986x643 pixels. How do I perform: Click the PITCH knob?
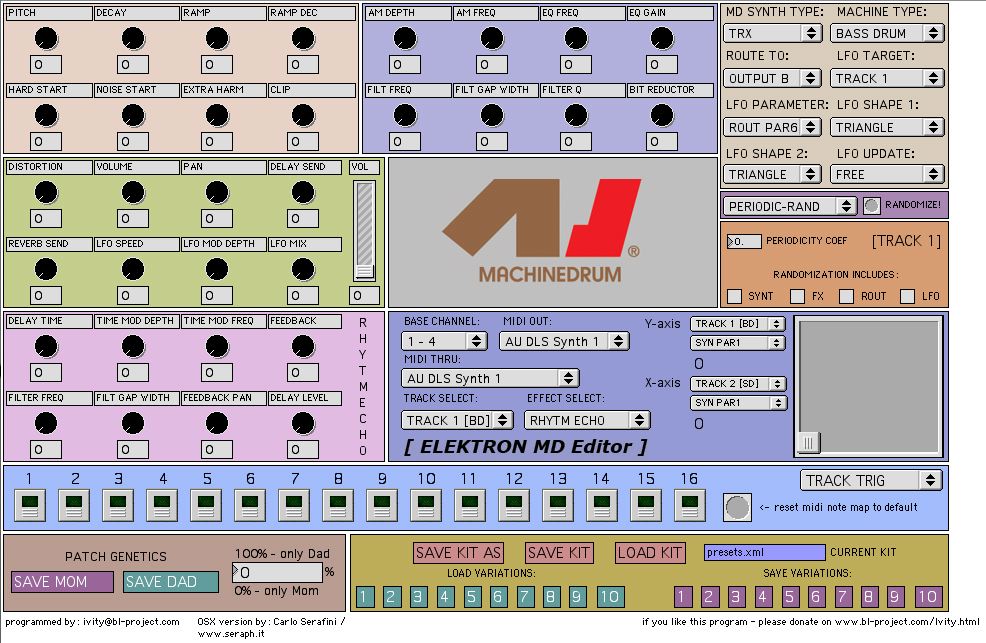[x=46, y=39]
